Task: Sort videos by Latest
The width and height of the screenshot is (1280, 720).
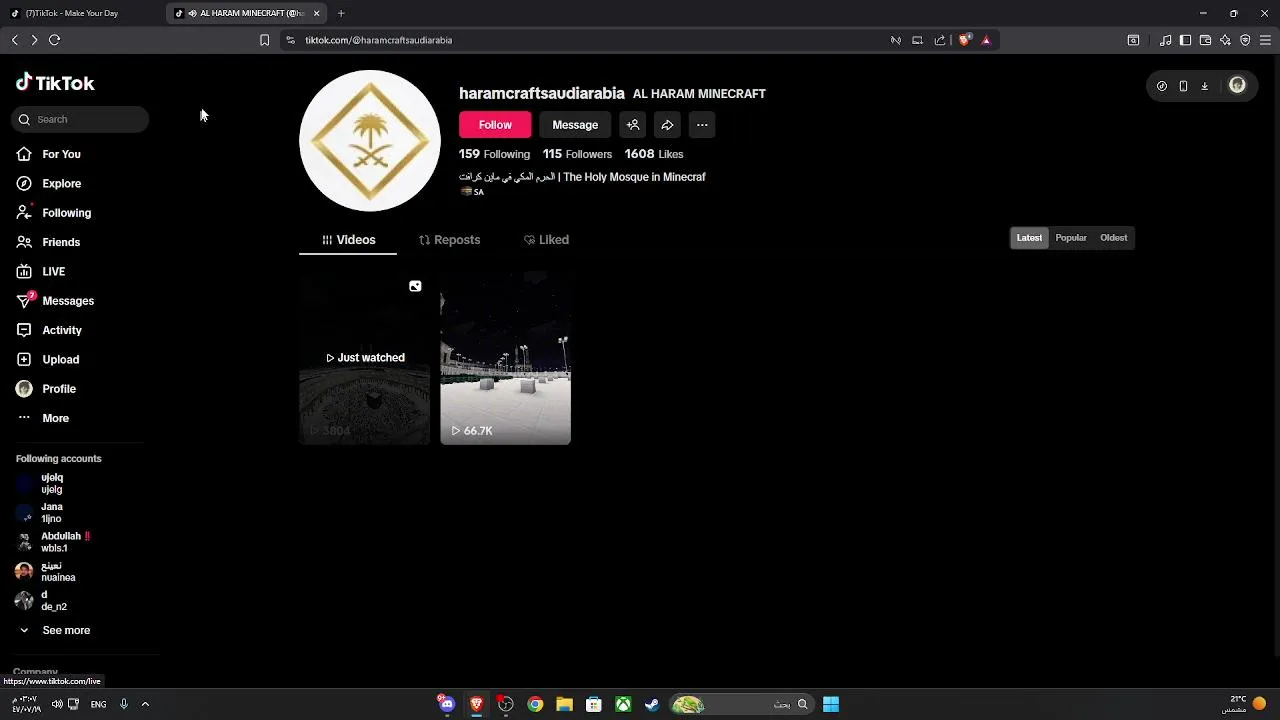Action: (1029, 238)
